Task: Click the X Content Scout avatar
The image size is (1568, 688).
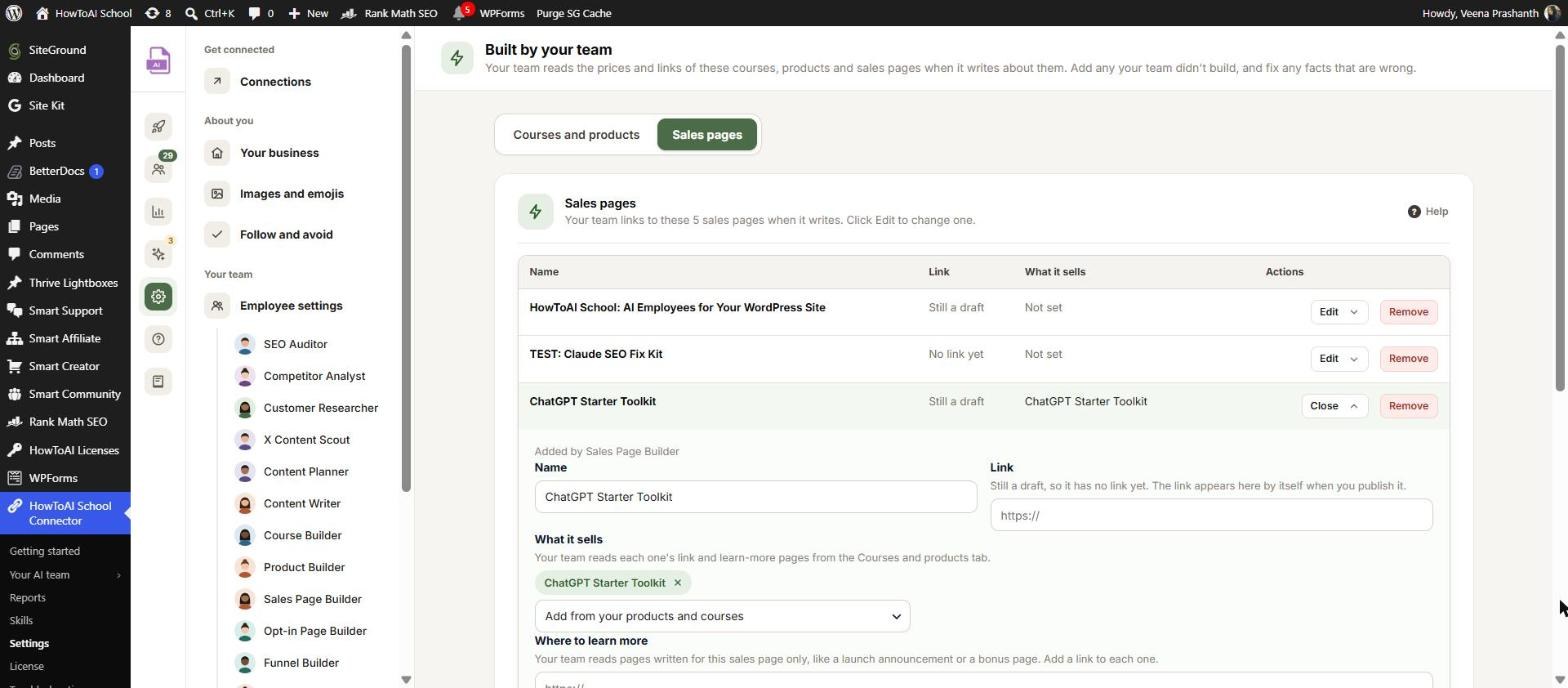Action: [244, 440]
